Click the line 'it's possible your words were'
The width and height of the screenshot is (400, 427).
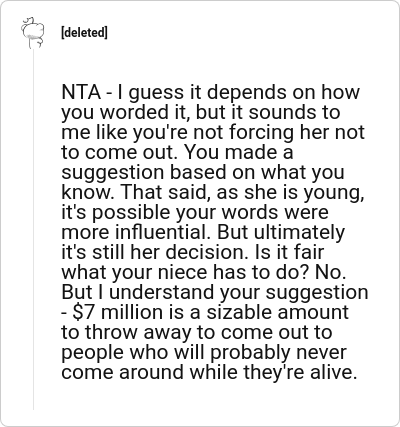(195, 213)
